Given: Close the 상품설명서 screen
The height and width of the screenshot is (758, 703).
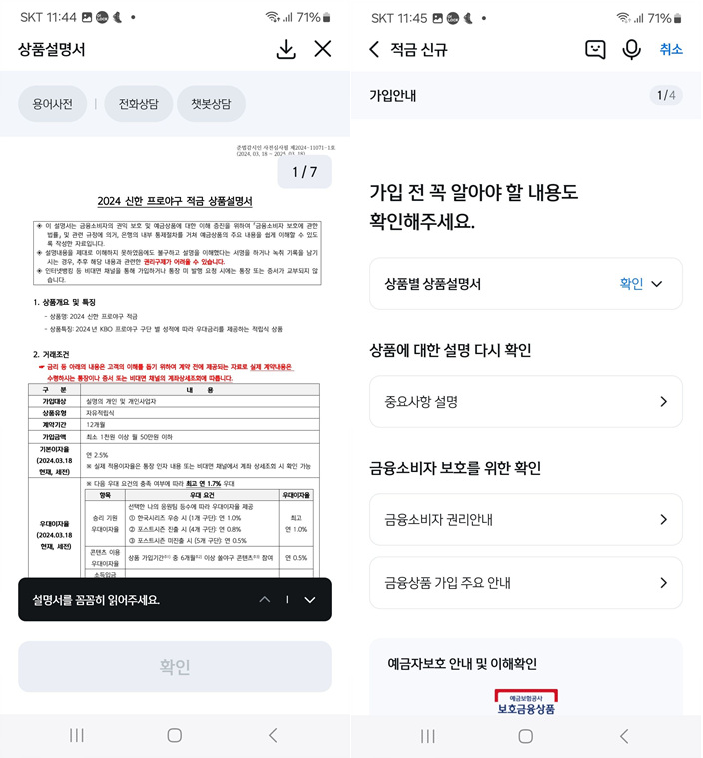Looking at the screenshot, I should [x=322, y=49].
